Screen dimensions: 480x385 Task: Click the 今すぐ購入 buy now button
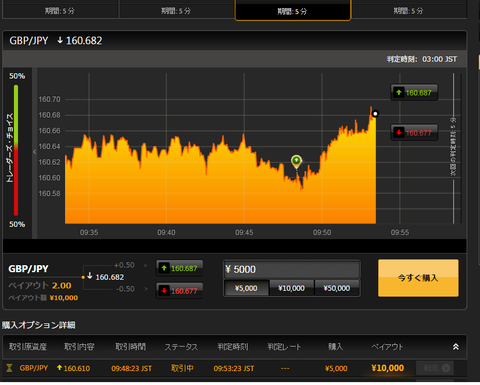[x=418, y=278]
